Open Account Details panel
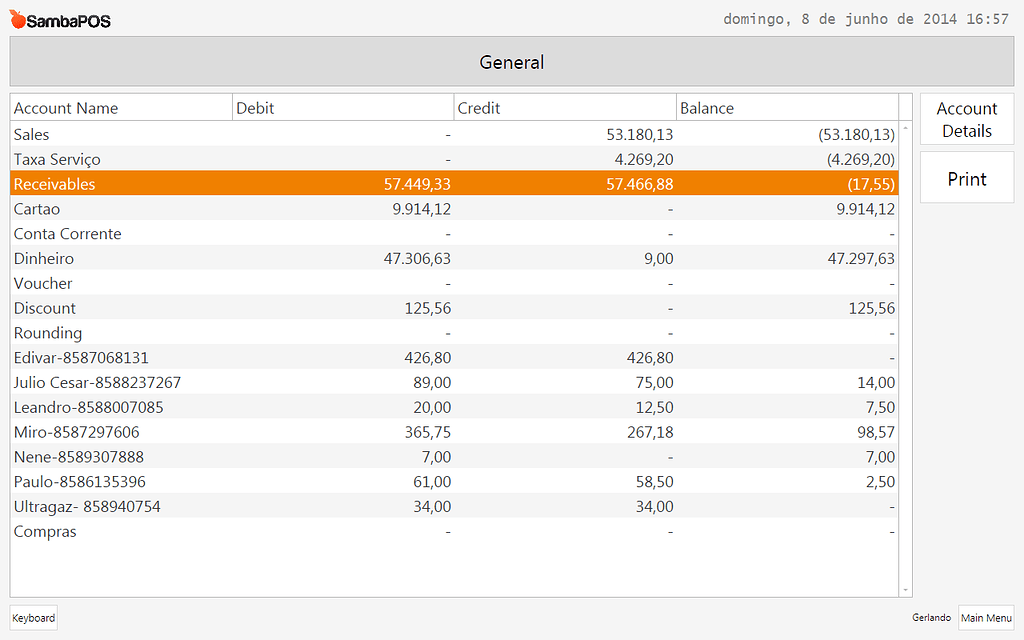This screenshot has width=1024, height=640. (x=966, y=118)
